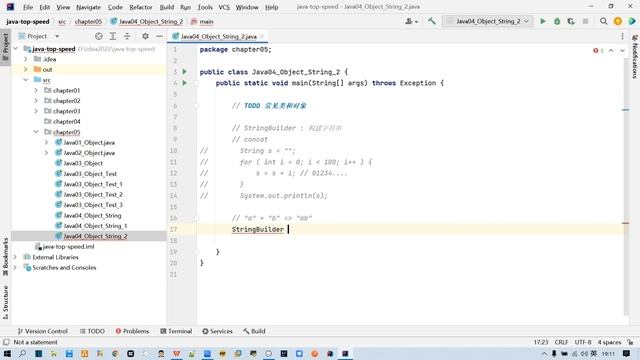Go to next highlighted error arrow
The height and width of the screenshot is (360, 640).
point(622,51)
